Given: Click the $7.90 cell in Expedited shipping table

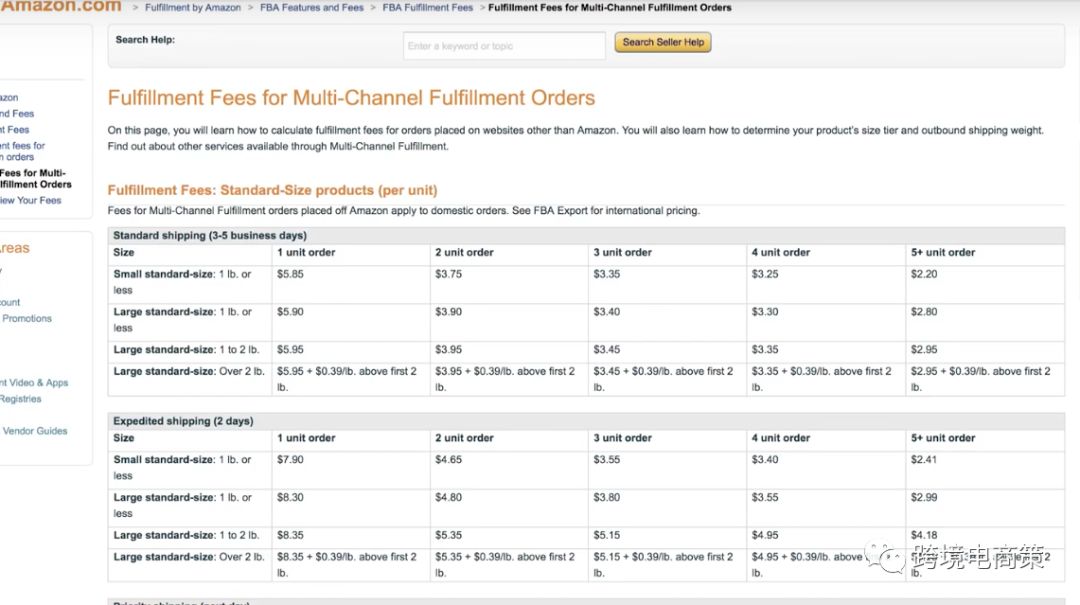Looking at the screenshot, I should point(291,460).
